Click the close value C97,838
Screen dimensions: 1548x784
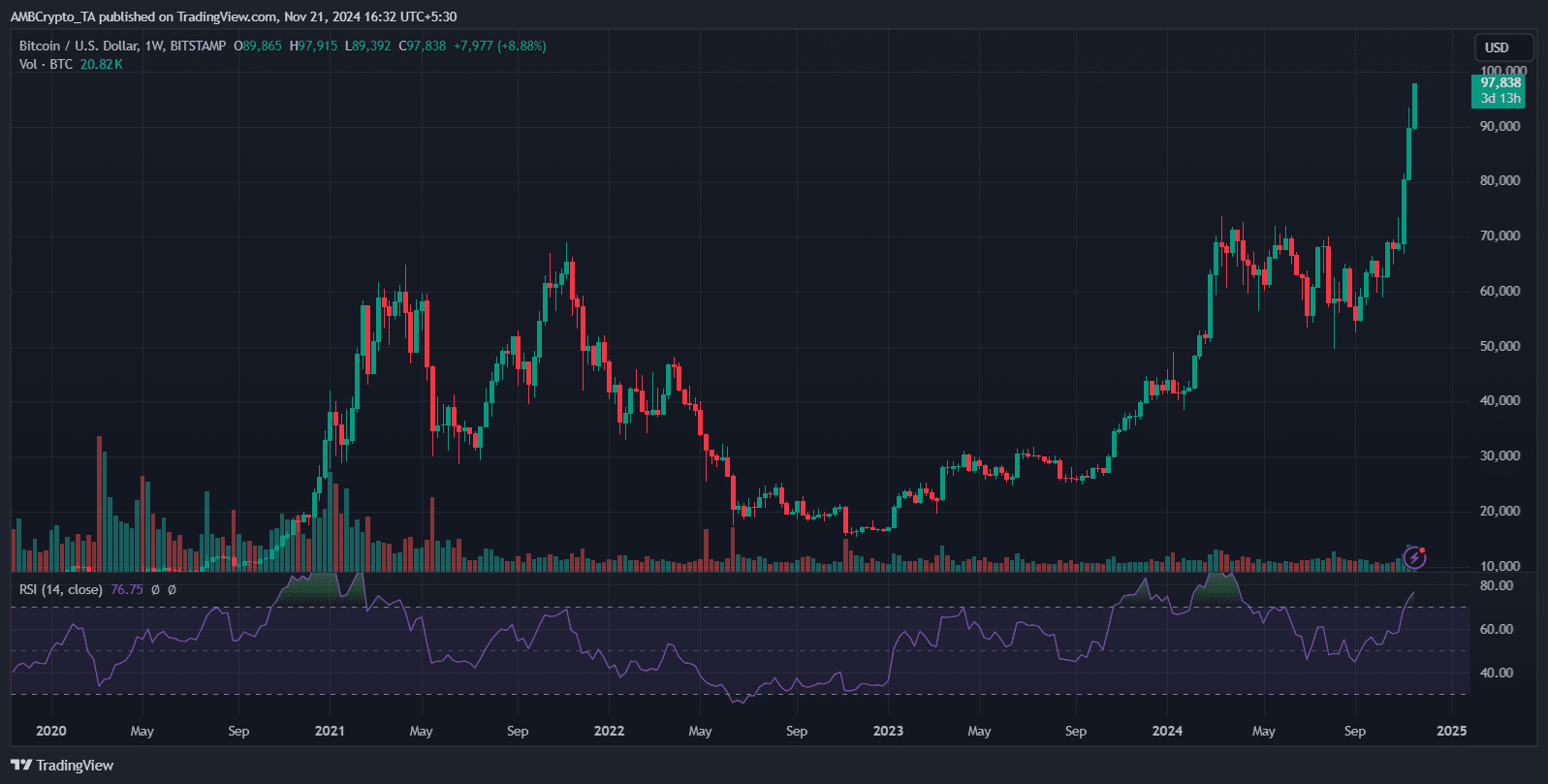(422, 46)
